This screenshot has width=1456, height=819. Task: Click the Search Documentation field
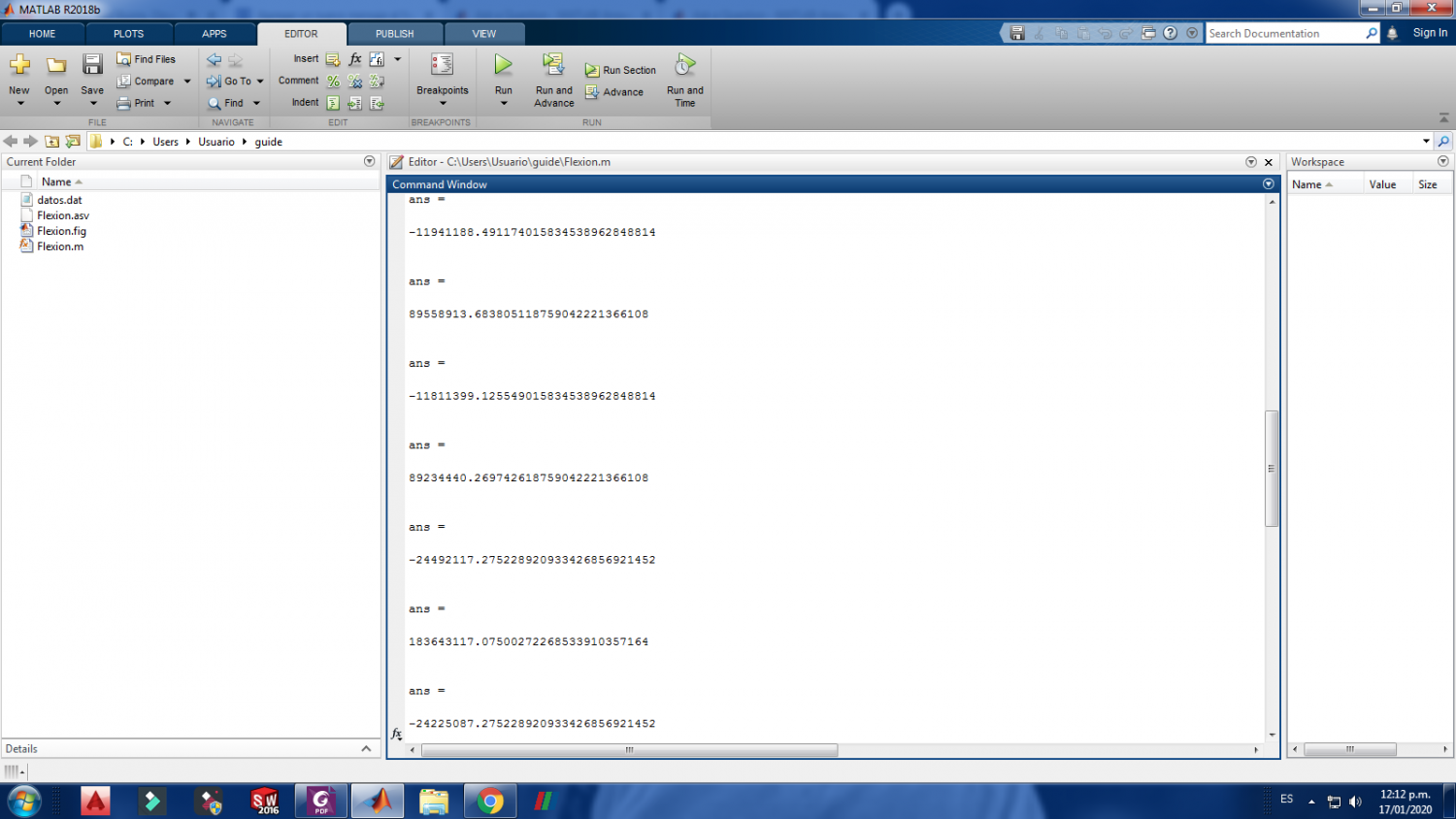tap(1284, 33)
